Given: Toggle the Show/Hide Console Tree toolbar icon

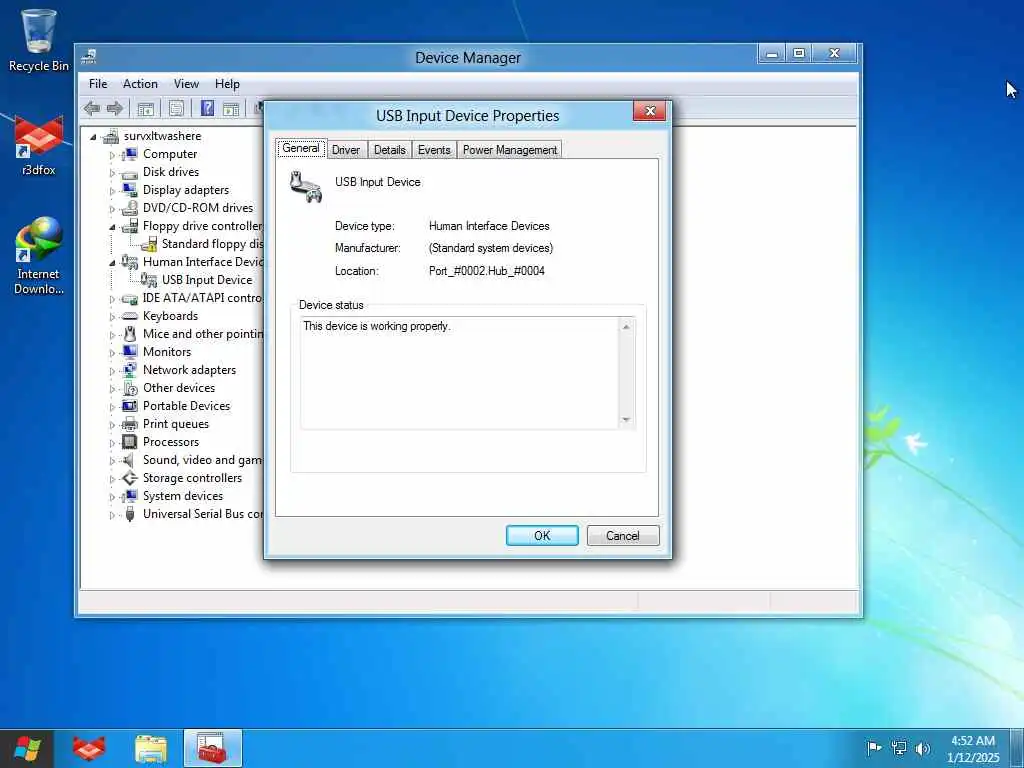Looking at the screenshot, I should click(146, 108).
